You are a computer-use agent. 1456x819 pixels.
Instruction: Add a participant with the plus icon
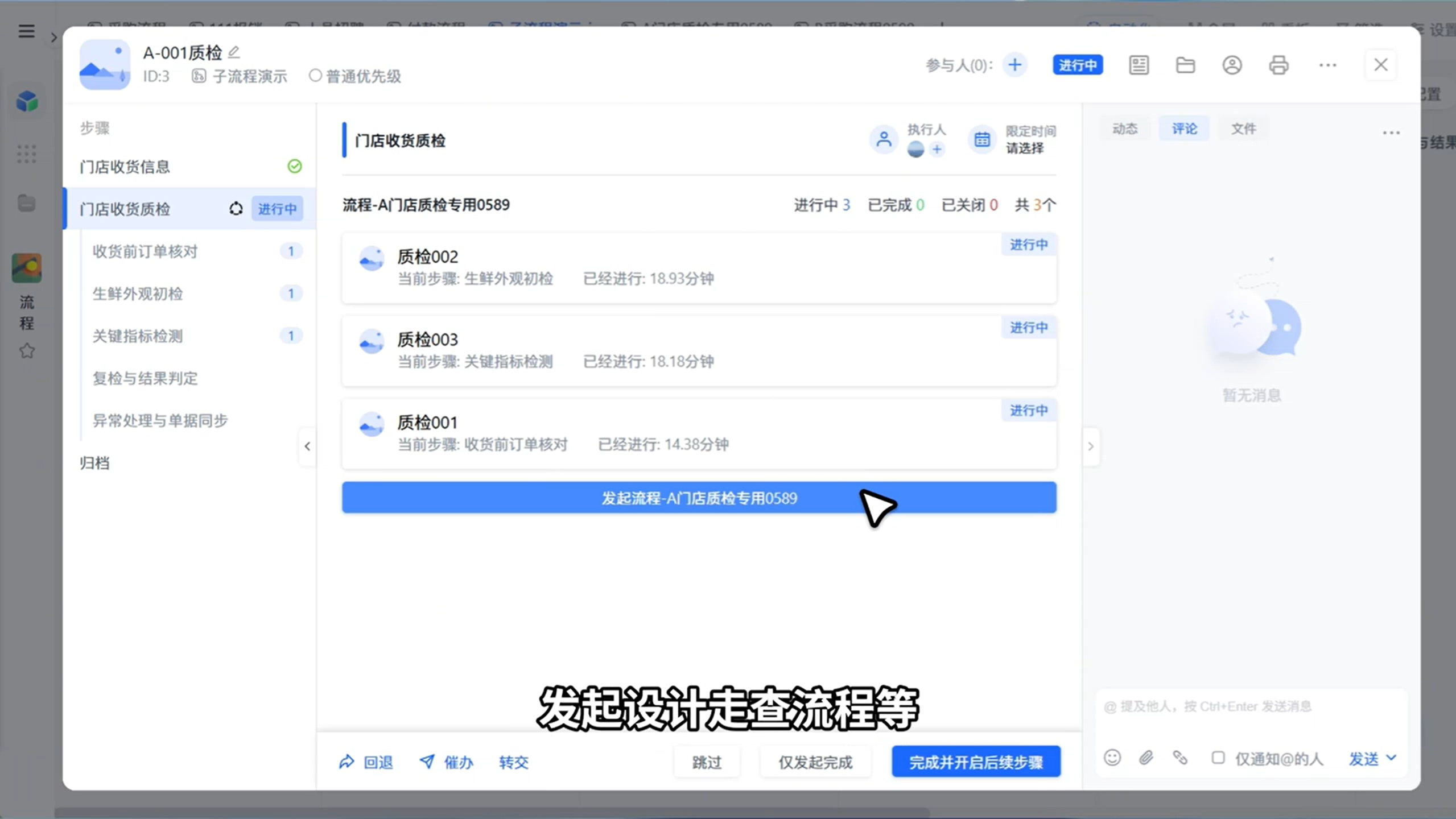click(x=1014, y=65)
